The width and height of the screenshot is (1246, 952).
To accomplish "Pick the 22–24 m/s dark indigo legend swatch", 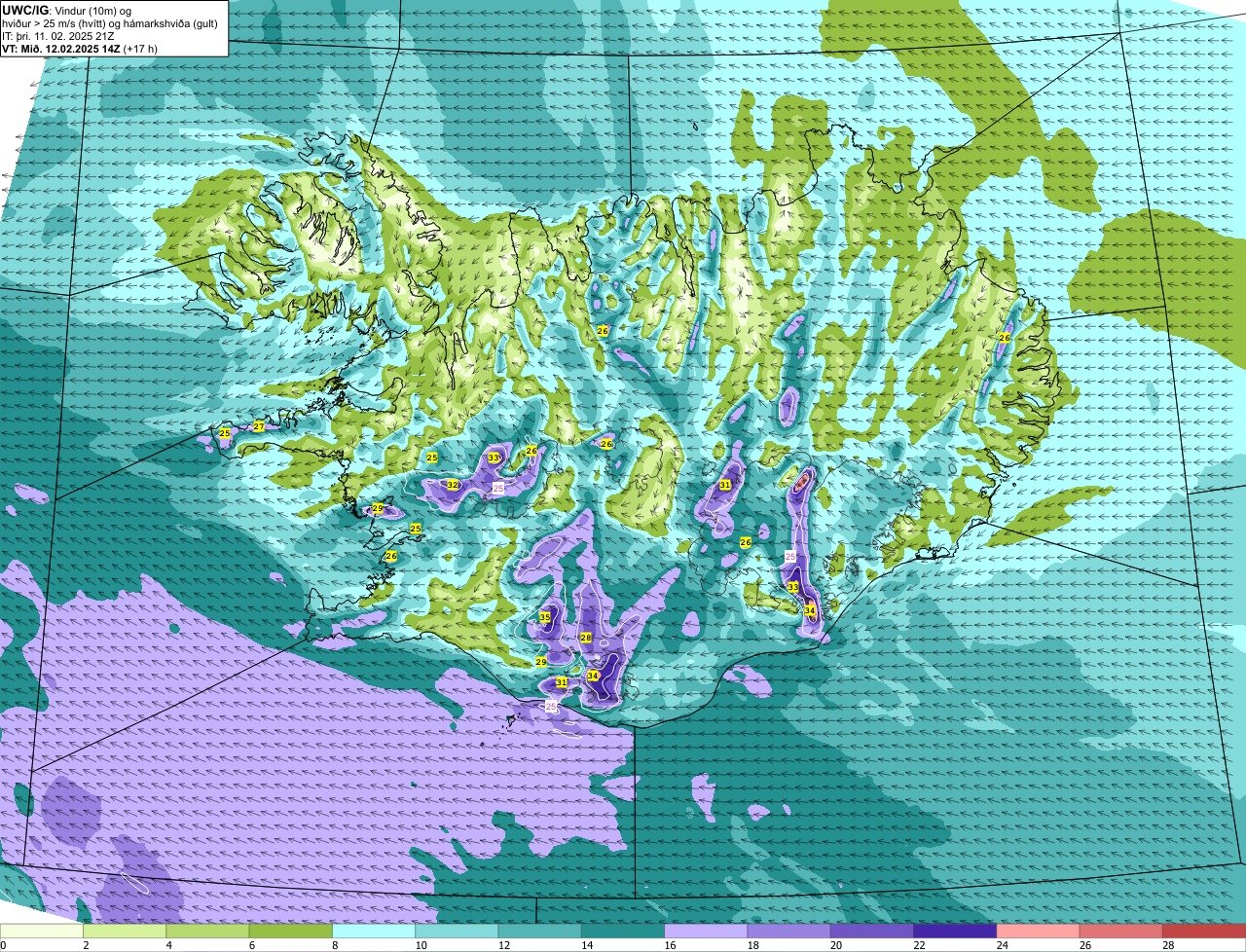I will pyautogui.click(x=955, y=932).
